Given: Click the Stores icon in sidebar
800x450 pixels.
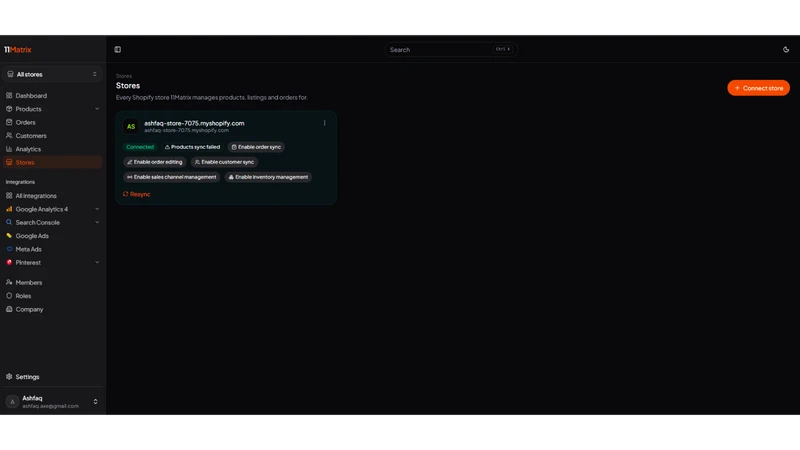Looking at the screenshot, I should point(9,162).
